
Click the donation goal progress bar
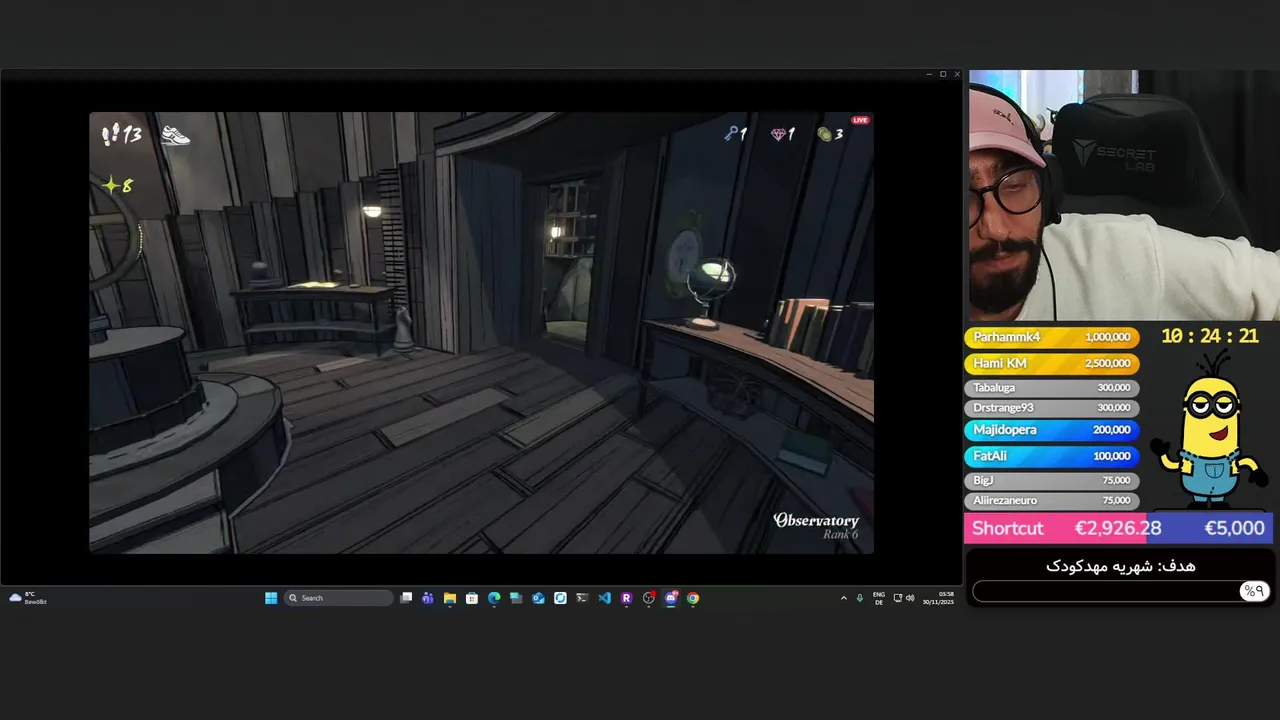pos(1120,591)
